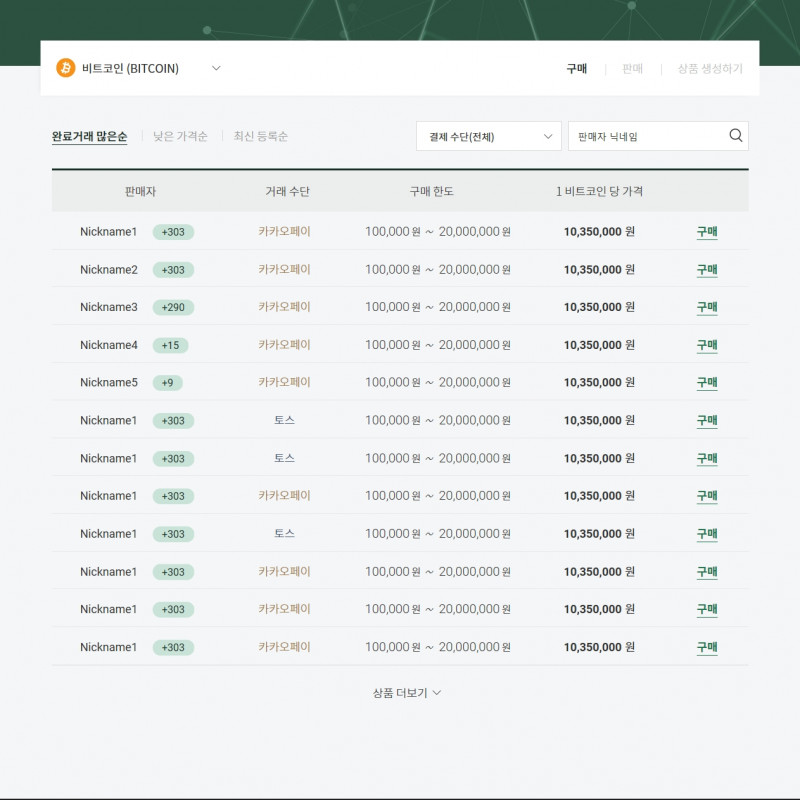Switch to the 판매 tab
The height and width of the screenshot is (800, 800).
(632, 69)
